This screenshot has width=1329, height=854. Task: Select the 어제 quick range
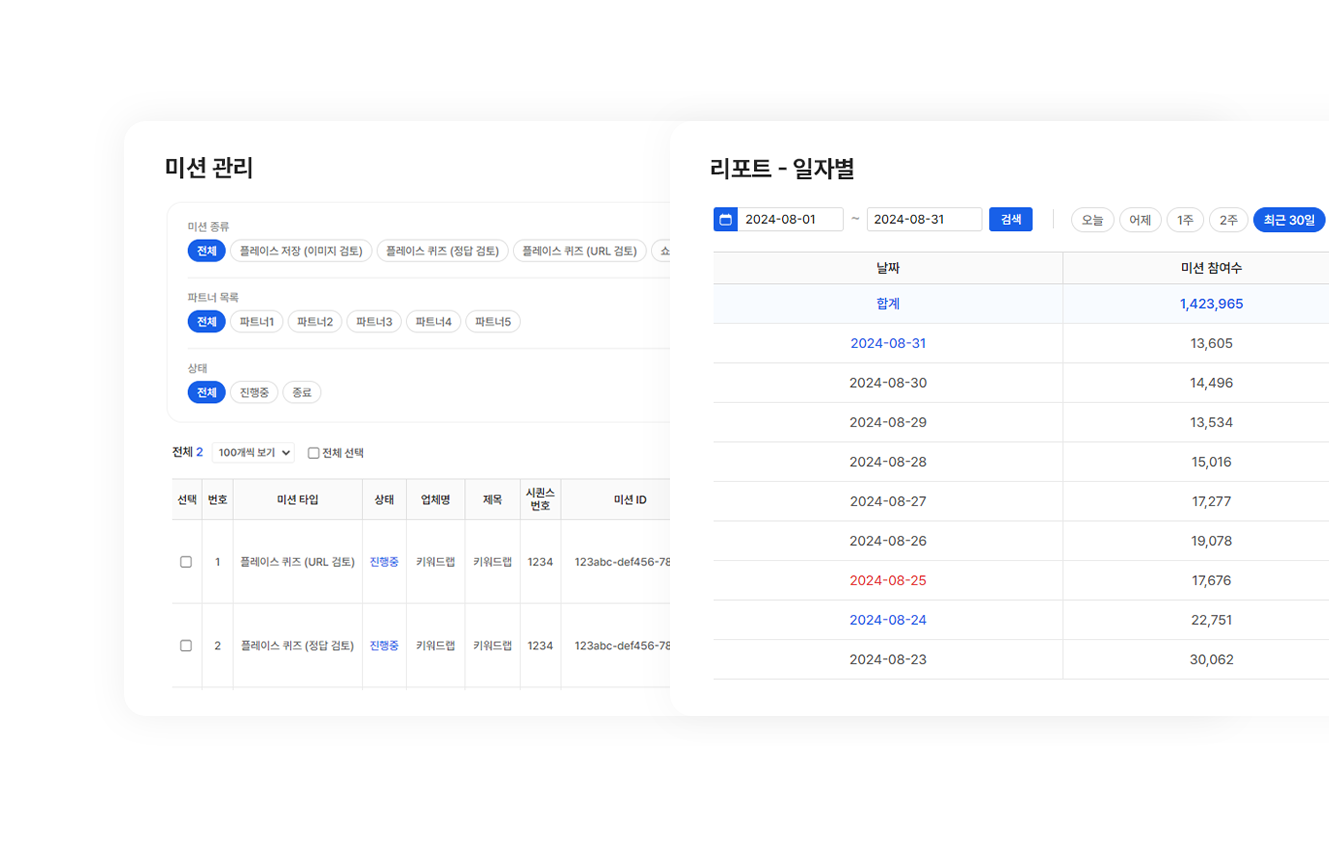point(1140,220)
